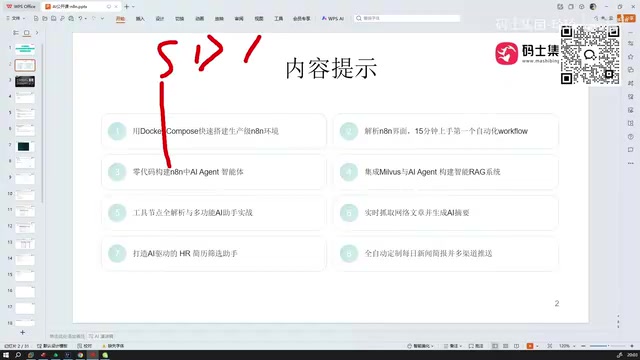
Task: Click the fit slide to window icon
Action: [550, 346]
